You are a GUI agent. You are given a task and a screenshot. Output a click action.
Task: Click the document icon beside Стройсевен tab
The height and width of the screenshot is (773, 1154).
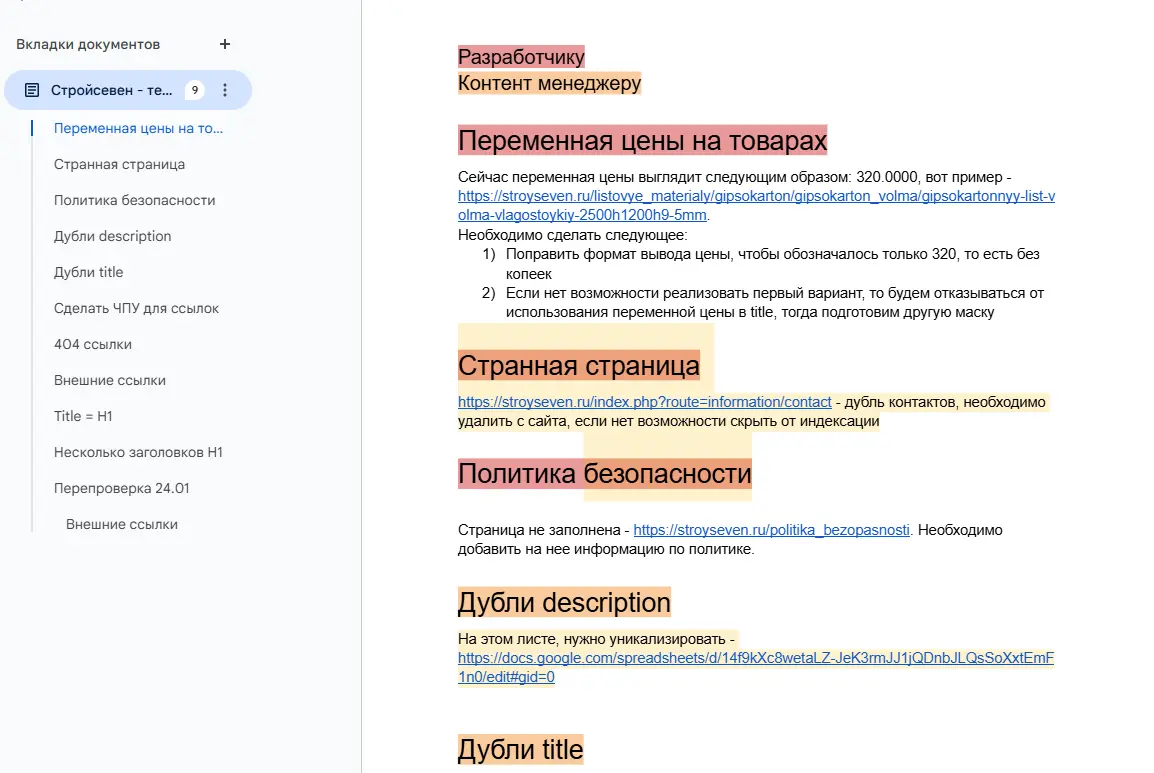32,90
